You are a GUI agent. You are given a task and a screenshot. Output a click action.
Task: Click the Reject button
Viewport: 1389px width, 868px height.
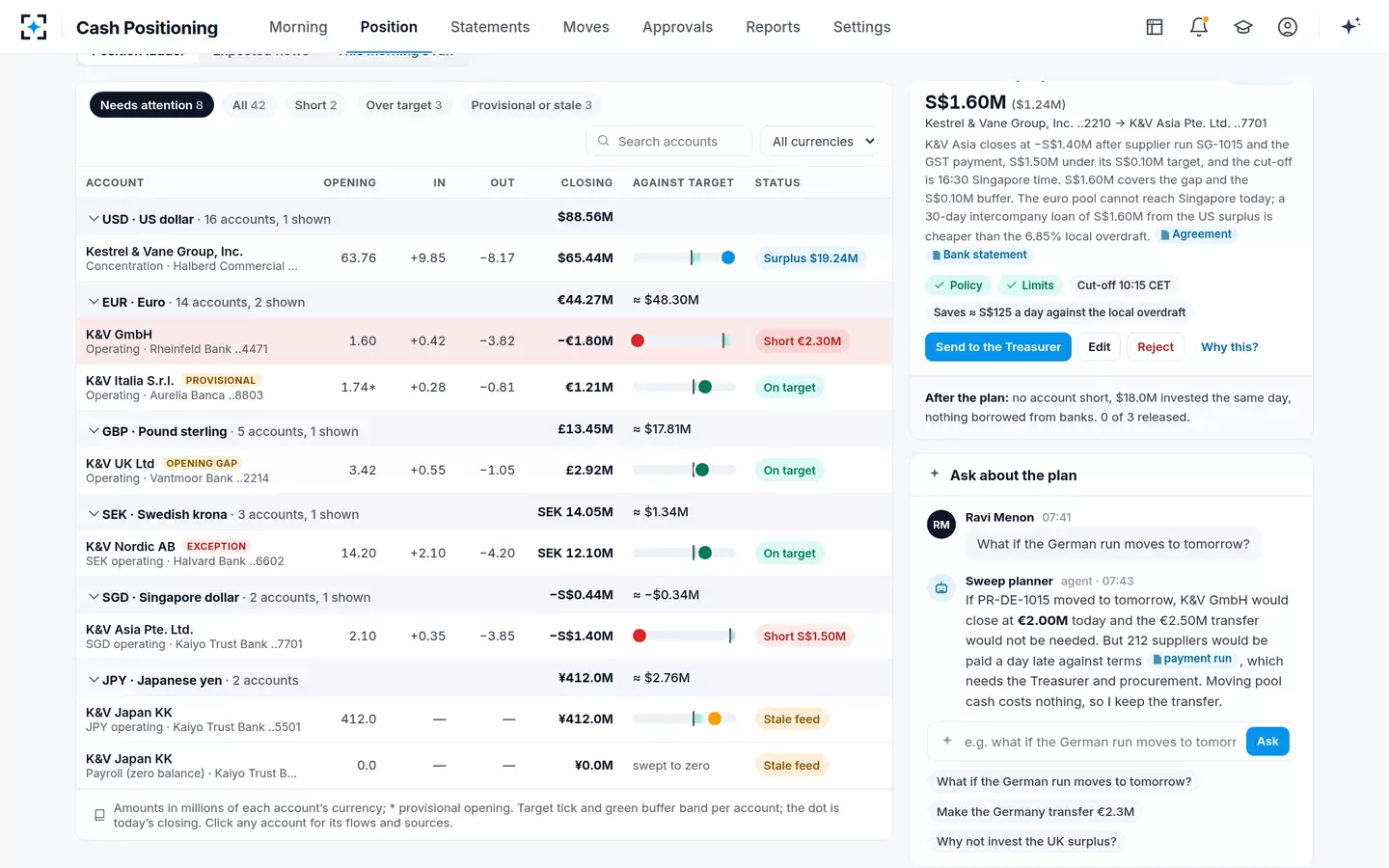1156,347
